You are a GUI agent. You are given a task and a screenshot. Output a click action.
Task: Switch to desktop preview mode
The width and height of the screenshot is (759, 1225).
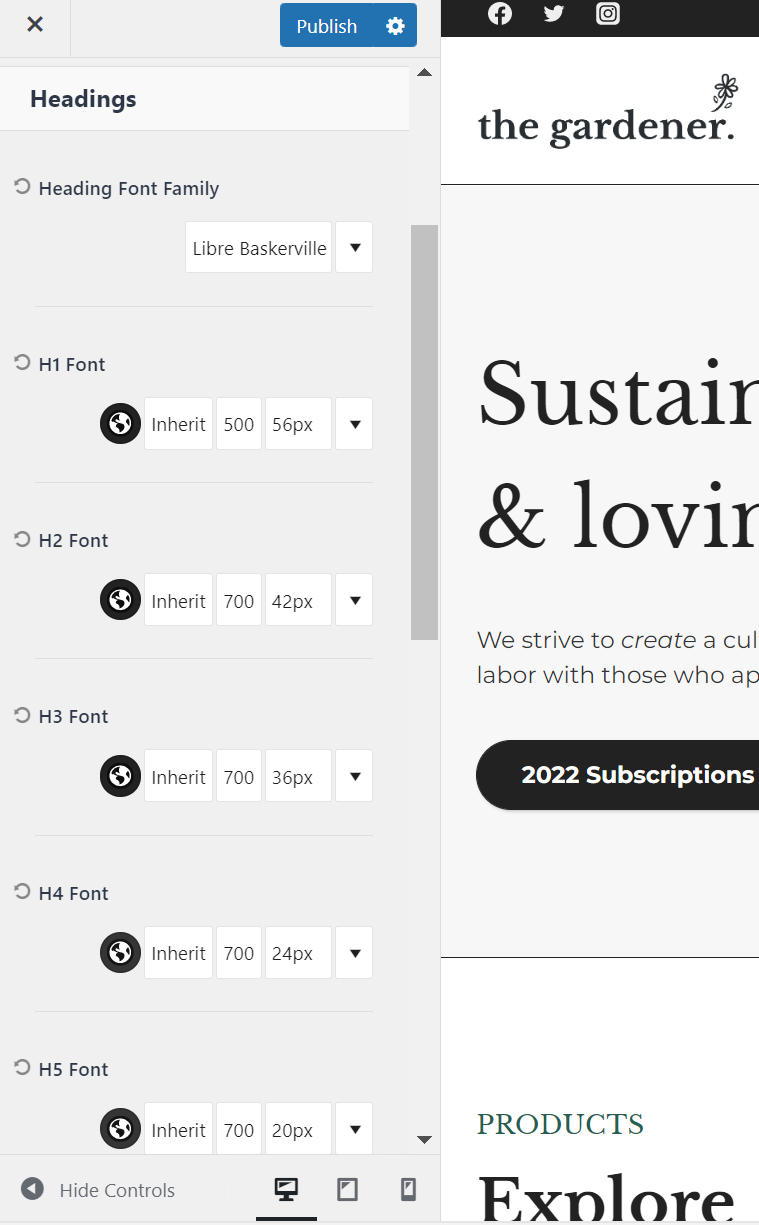click(286, 1189)
